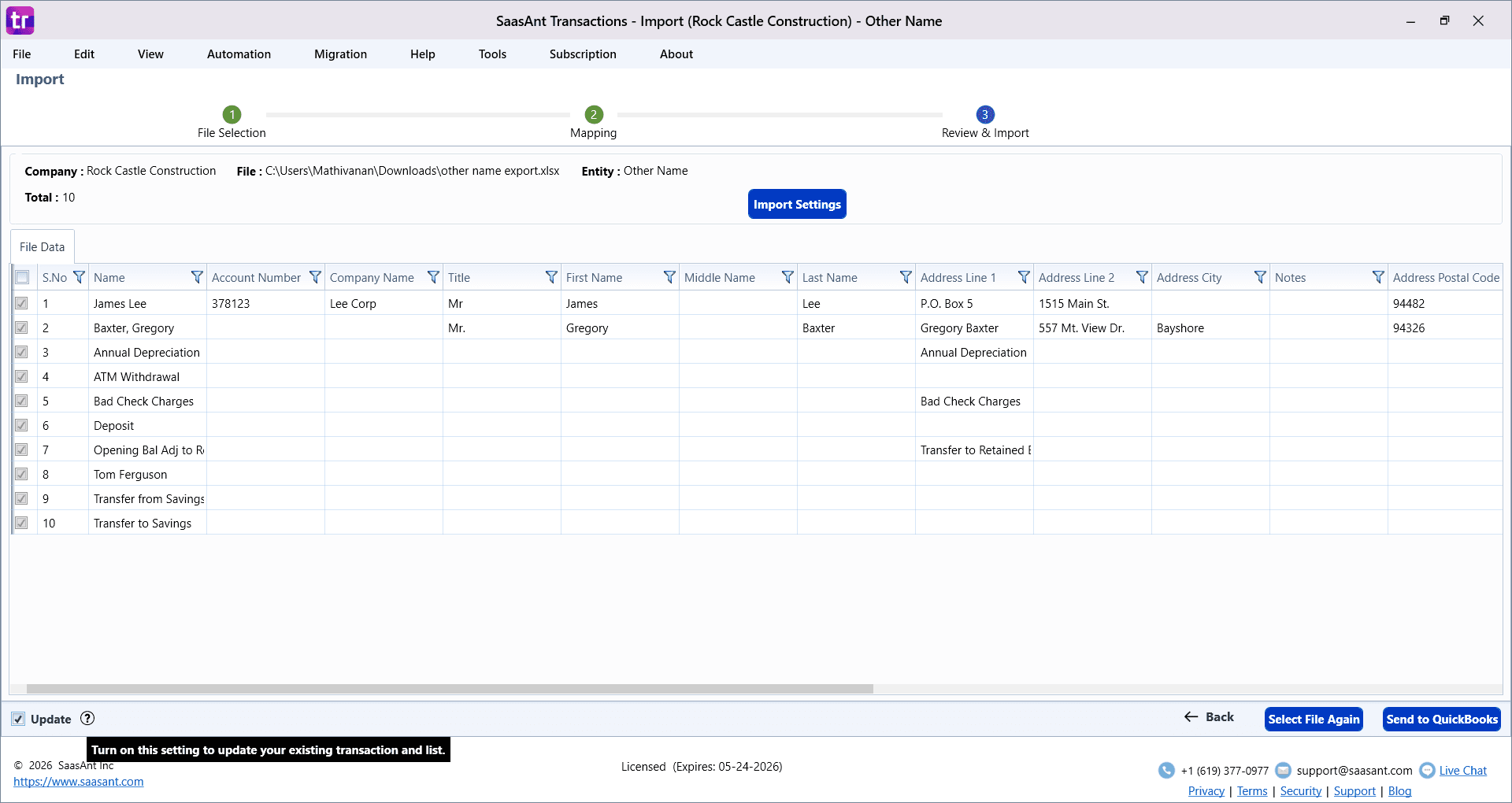
Task: Open the Title column filter dropdown
Action: (x=550, y=277)
